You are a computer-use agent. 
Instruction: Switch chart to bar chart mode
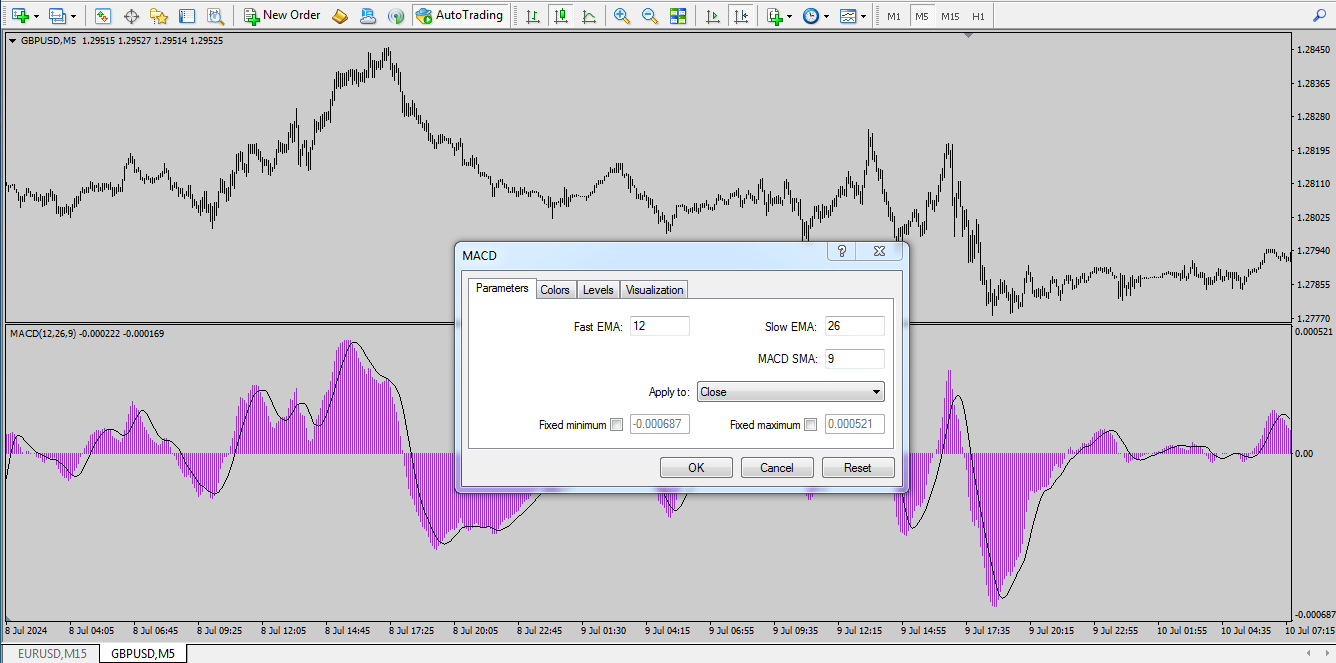(533, 16)
